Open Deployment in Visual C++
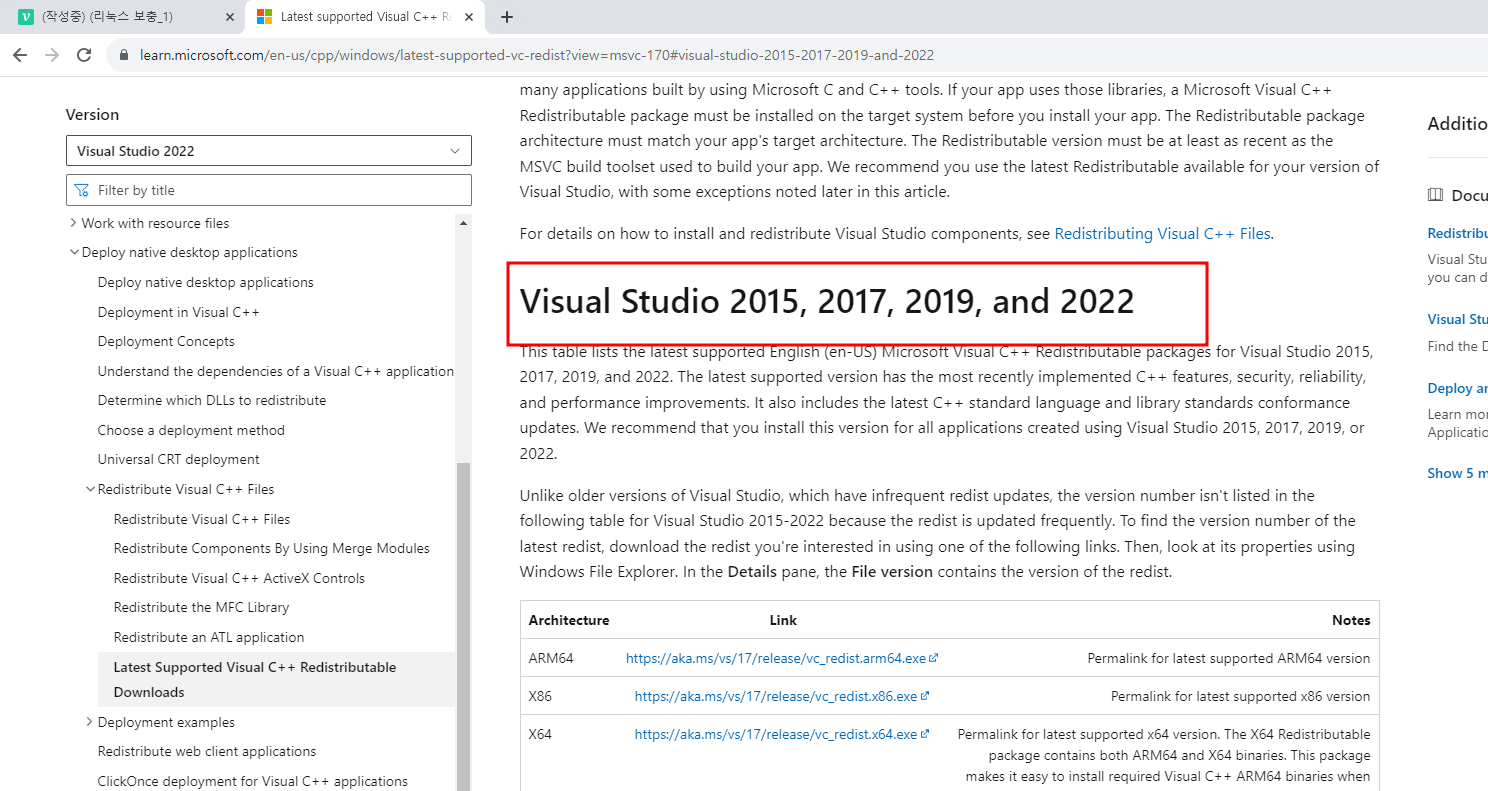Viewport: 1488px width, 791px height. 179,312
